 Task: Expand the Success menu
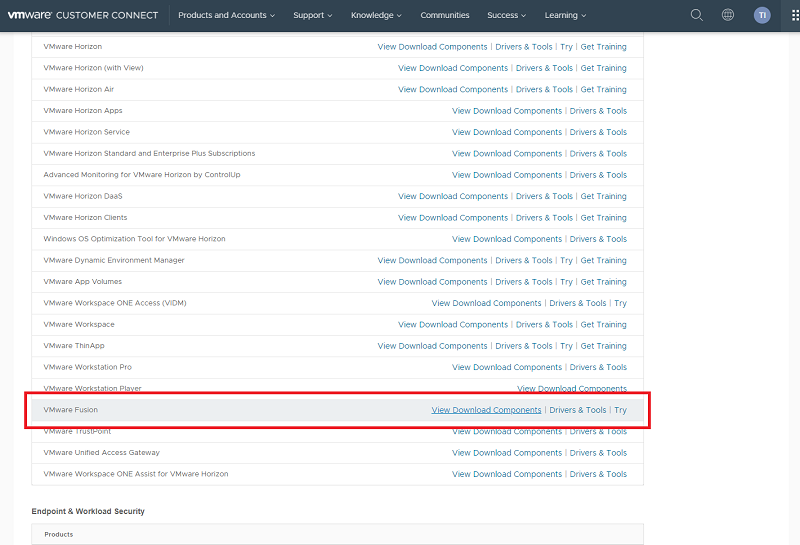pyautogui.click(x=506, y=15)
